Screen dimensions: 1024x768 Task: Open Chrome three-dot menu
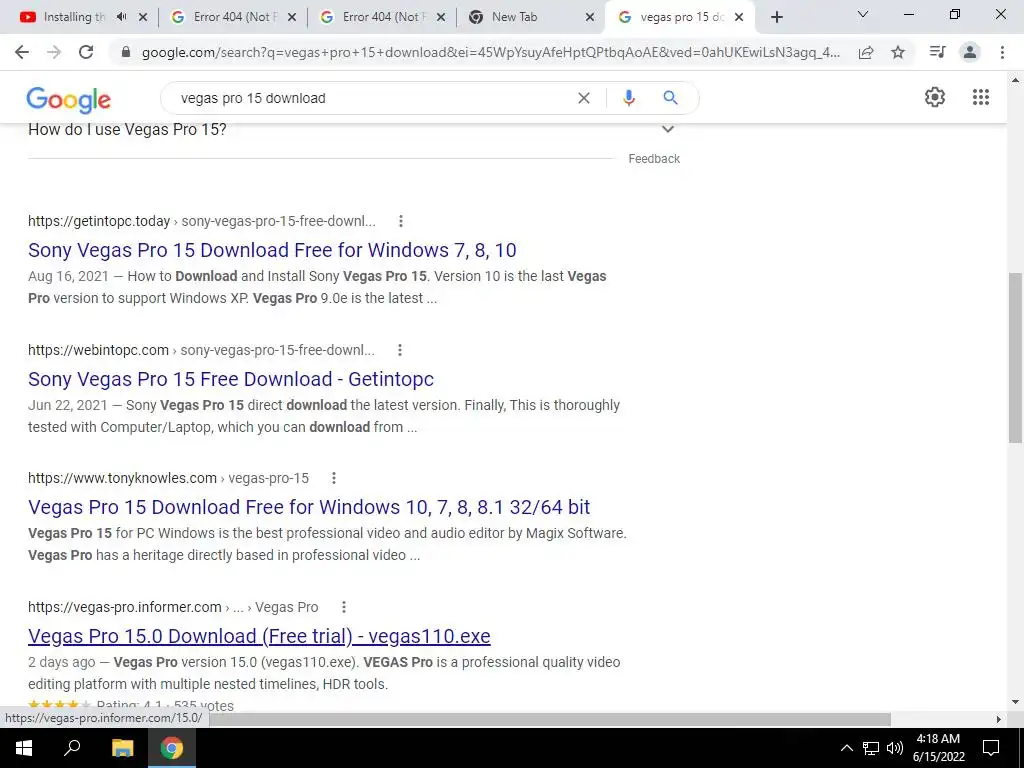(x=1002, y=52)
